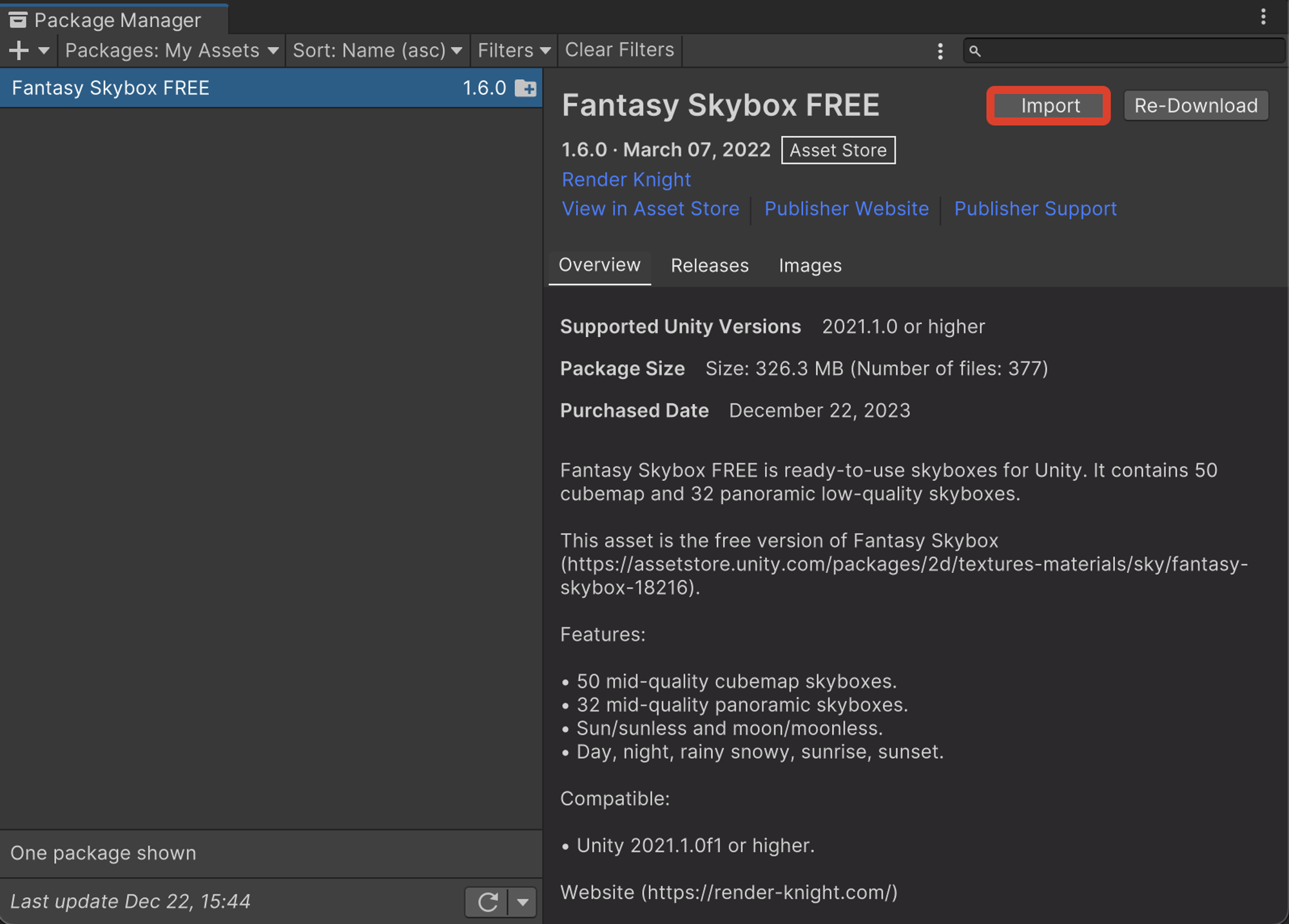Click the 'Supported Unity Versions' label
1289x924 pixels.
[681, 327]
